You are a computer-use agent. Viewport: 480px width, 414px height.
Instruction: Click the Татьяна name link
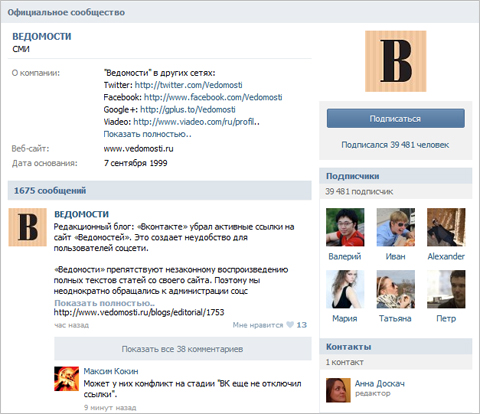[395, 319]
